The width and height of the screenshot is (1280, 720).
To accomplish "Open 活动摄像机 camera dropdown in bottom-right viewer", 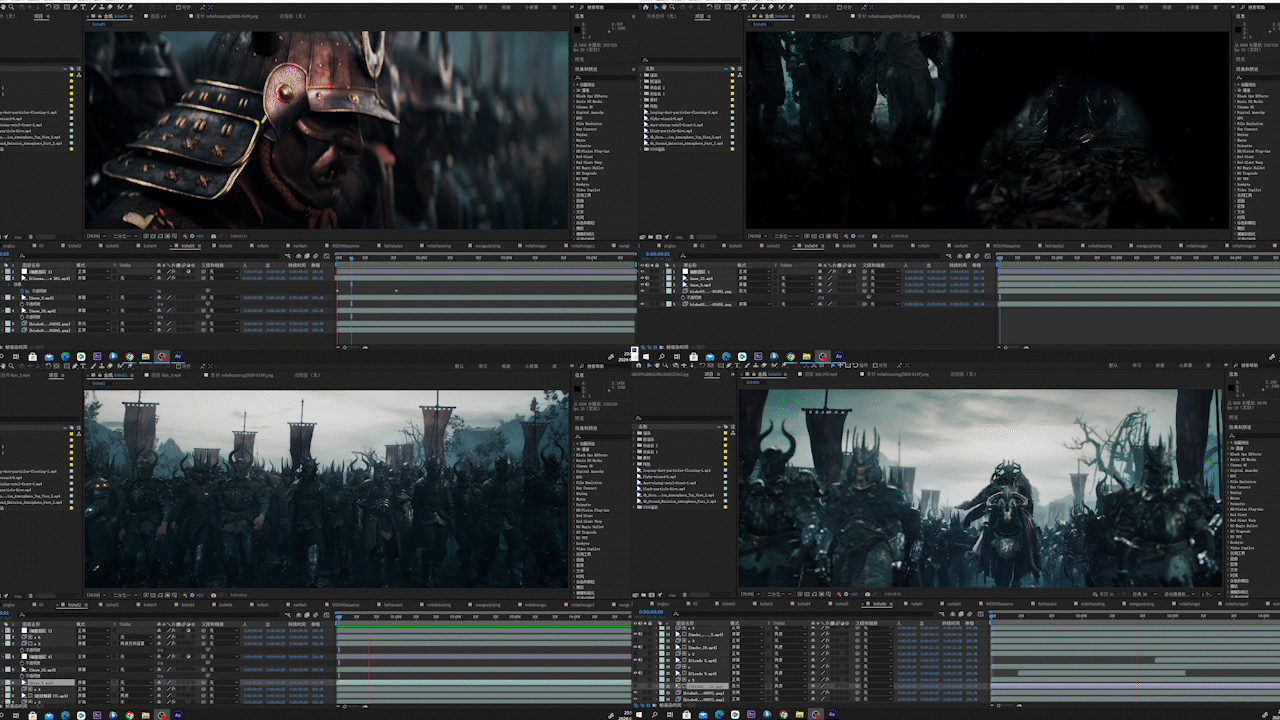I will pos(1179,594).
